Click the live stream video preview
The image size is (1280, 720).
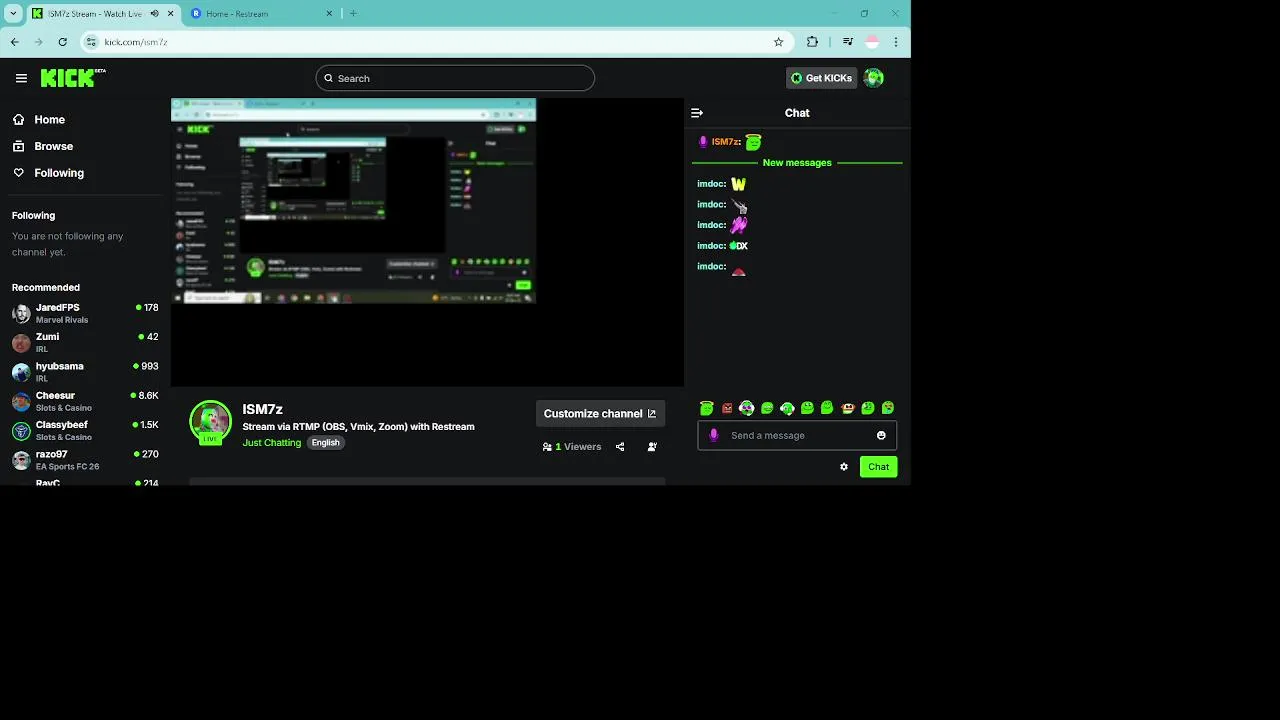(427, 242)
